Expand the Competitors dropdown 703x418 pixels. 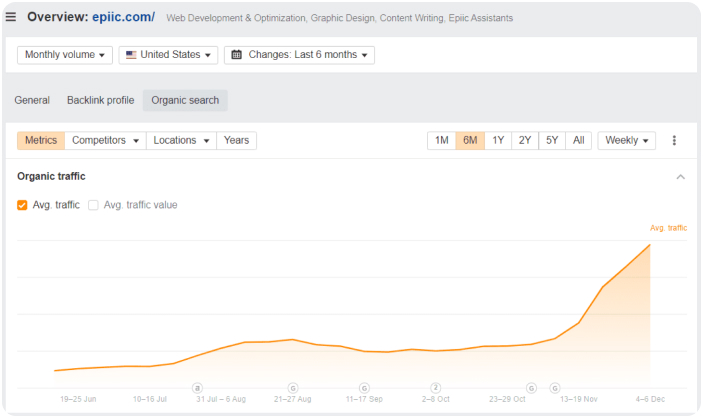(x=105, y=141)
